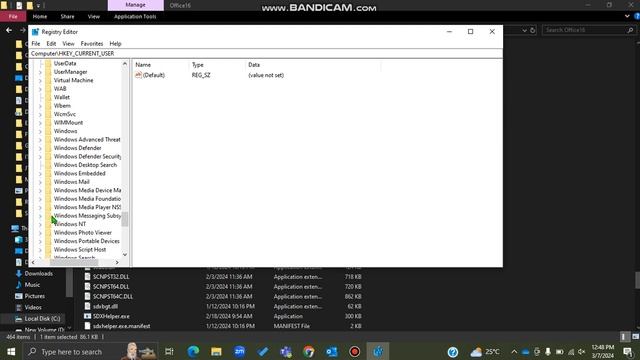Open Application Tools tab in File Explorer

point(135,16)
